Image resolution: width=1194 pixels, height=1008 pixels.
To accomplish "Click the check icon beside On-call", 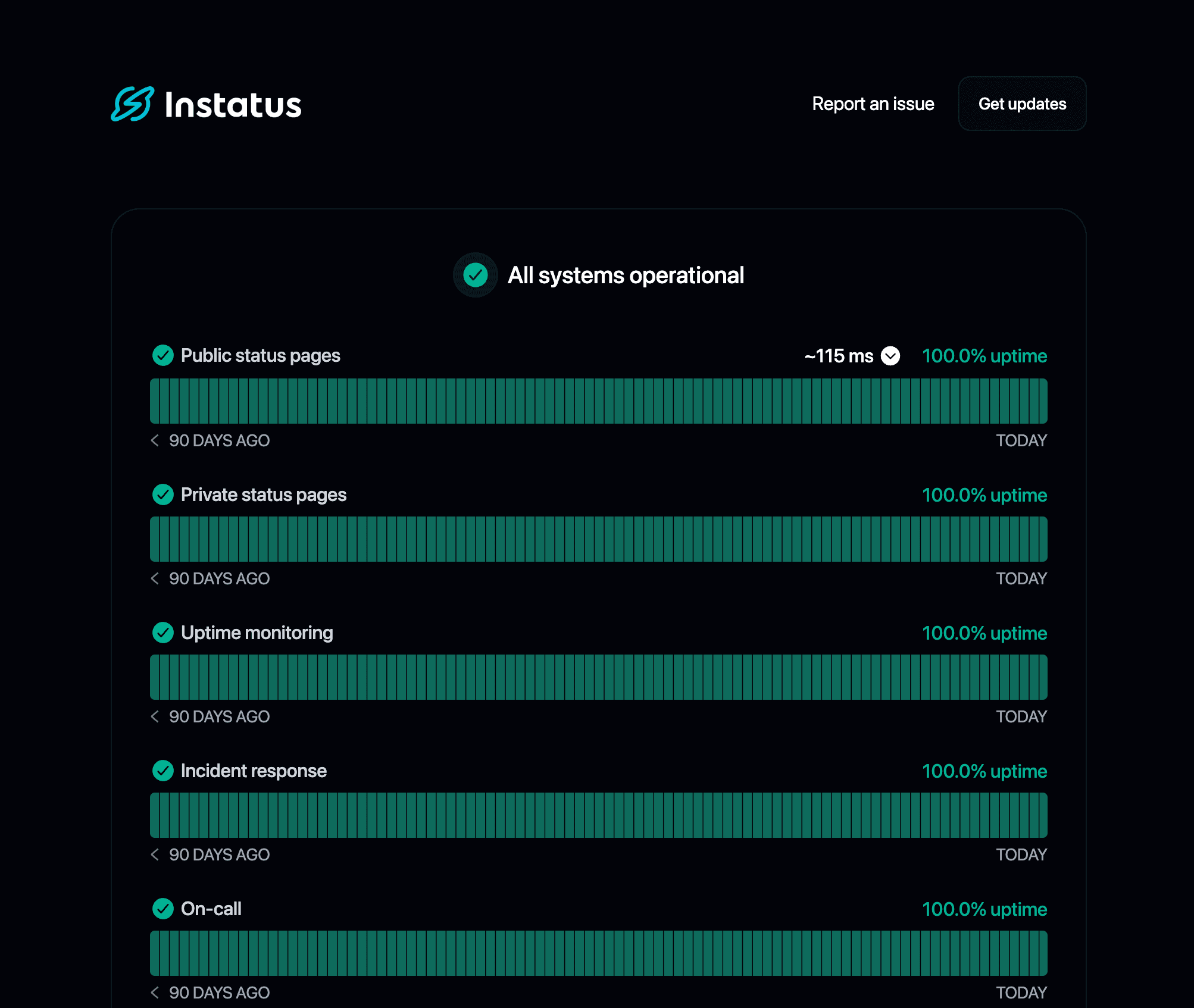I will (162, 909).
